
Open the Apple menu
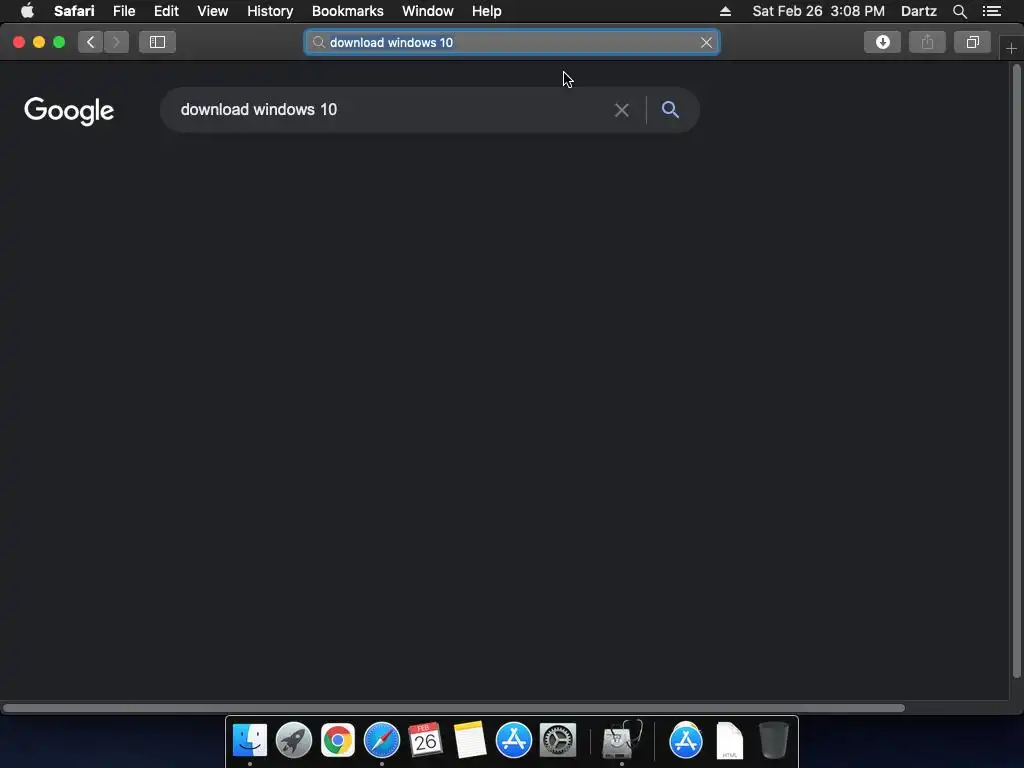27,11
